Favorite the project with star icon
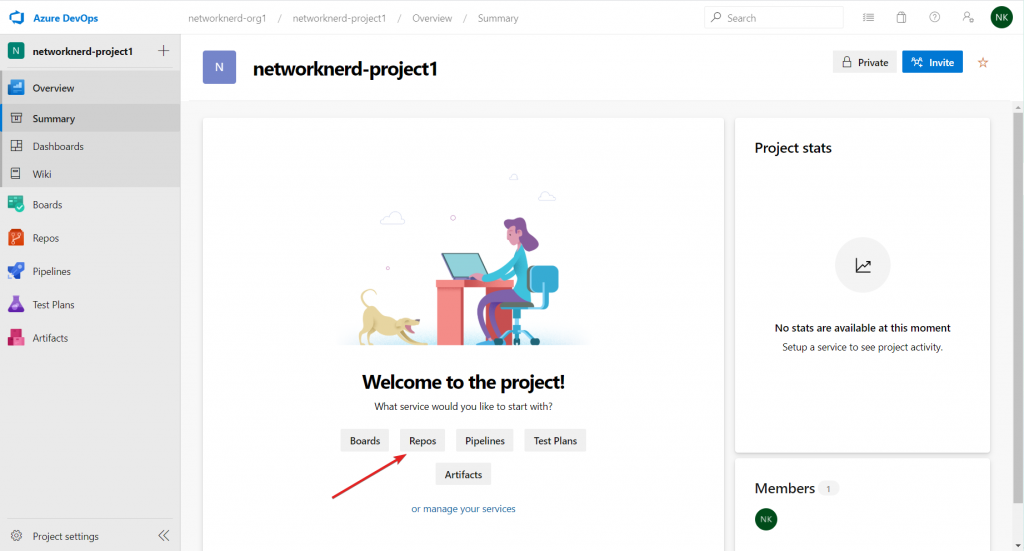Viewport: 1024px width, 551px height. pos(983,63)
